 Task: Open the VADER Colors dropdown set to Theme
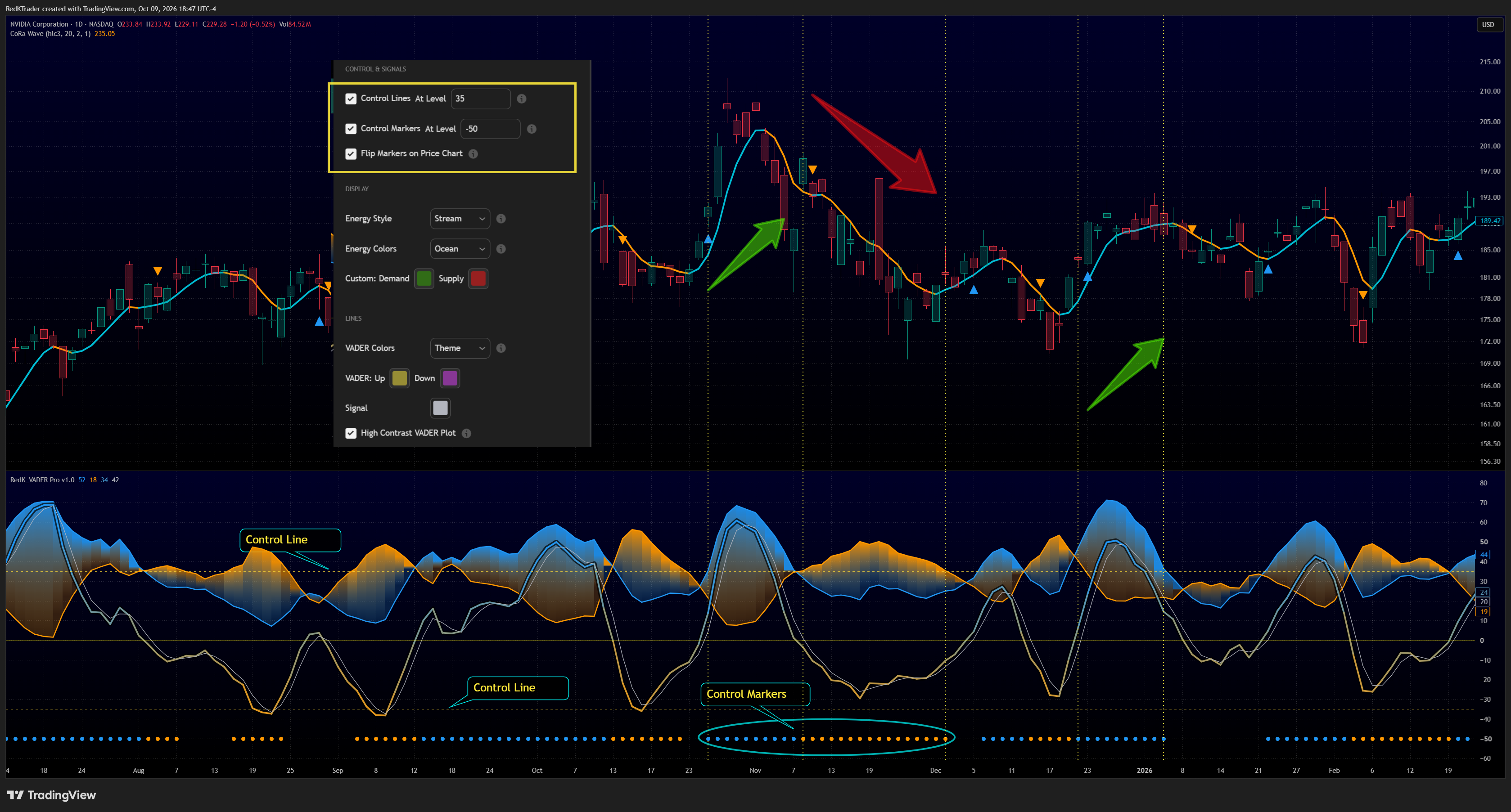pos(460,348)
